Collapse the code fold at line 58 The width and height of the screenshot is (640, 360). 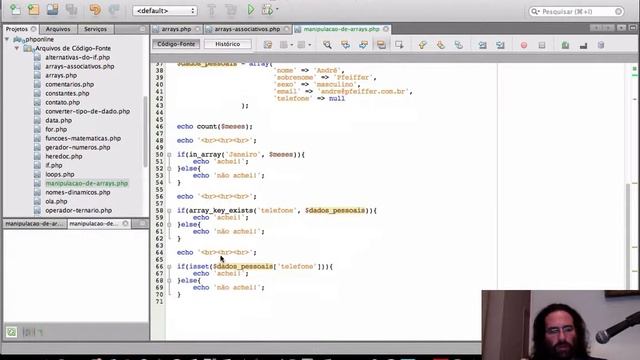169,211
